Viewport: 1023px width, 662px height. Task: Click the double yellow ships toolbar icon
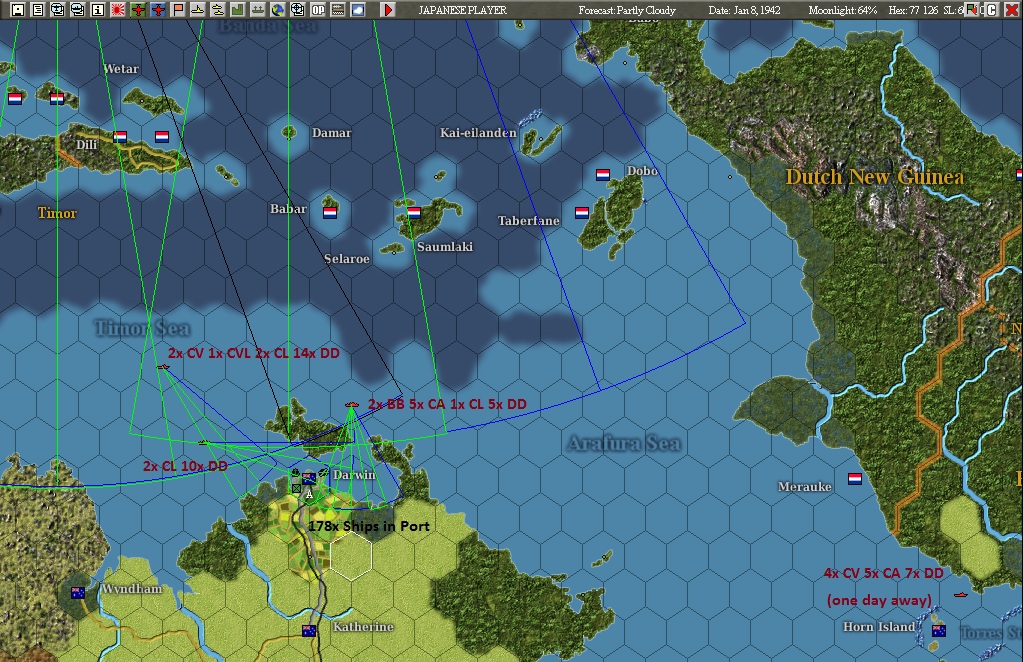[x=218, y=10]
